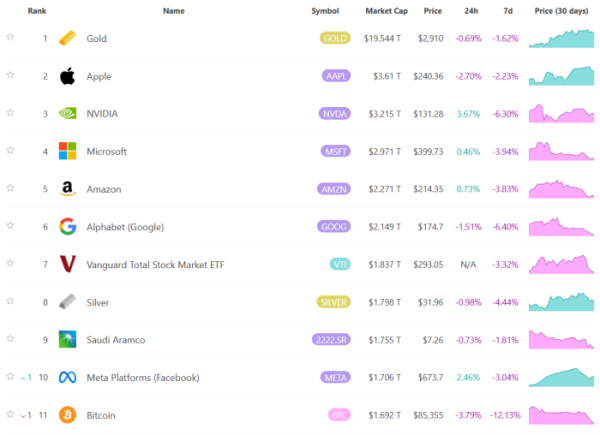The image size is (600, 435).
Task: Toggle favorite star for Gold
Action: [10, 37]
